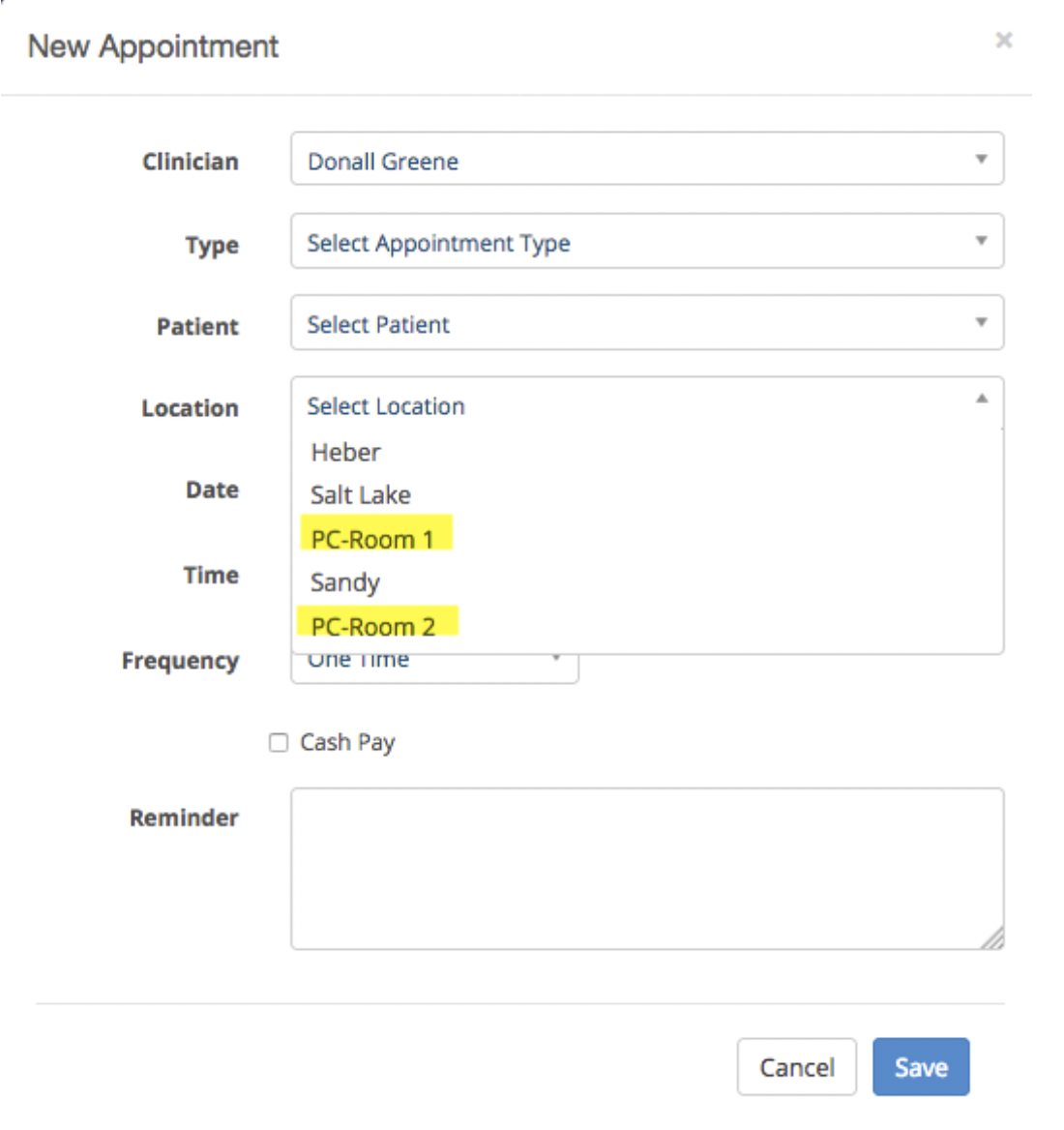Screen dimensions: 1064x1130
Task: Enable the Cash Pay checkbox
Action: 278,742
